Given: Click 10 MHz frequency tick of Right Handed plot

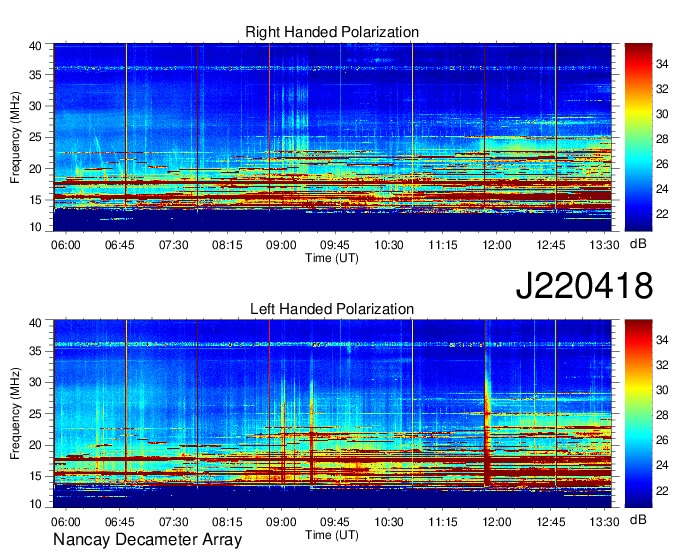Looking at the screenshot, I should (x=35, y=227).
